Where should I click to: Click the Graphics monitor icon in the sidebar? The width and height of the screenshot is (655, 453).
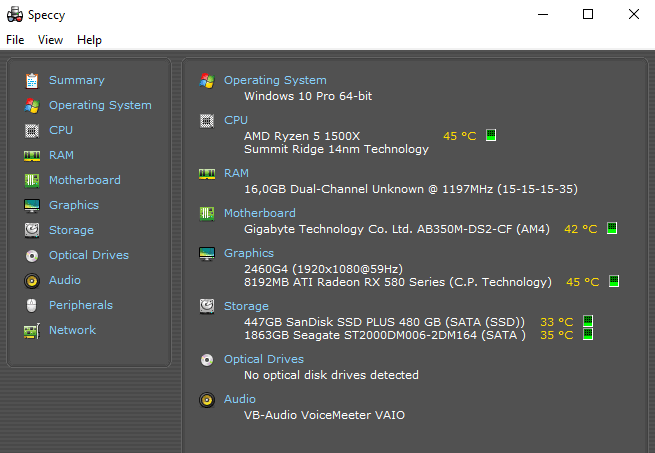(x=32, y=206)
